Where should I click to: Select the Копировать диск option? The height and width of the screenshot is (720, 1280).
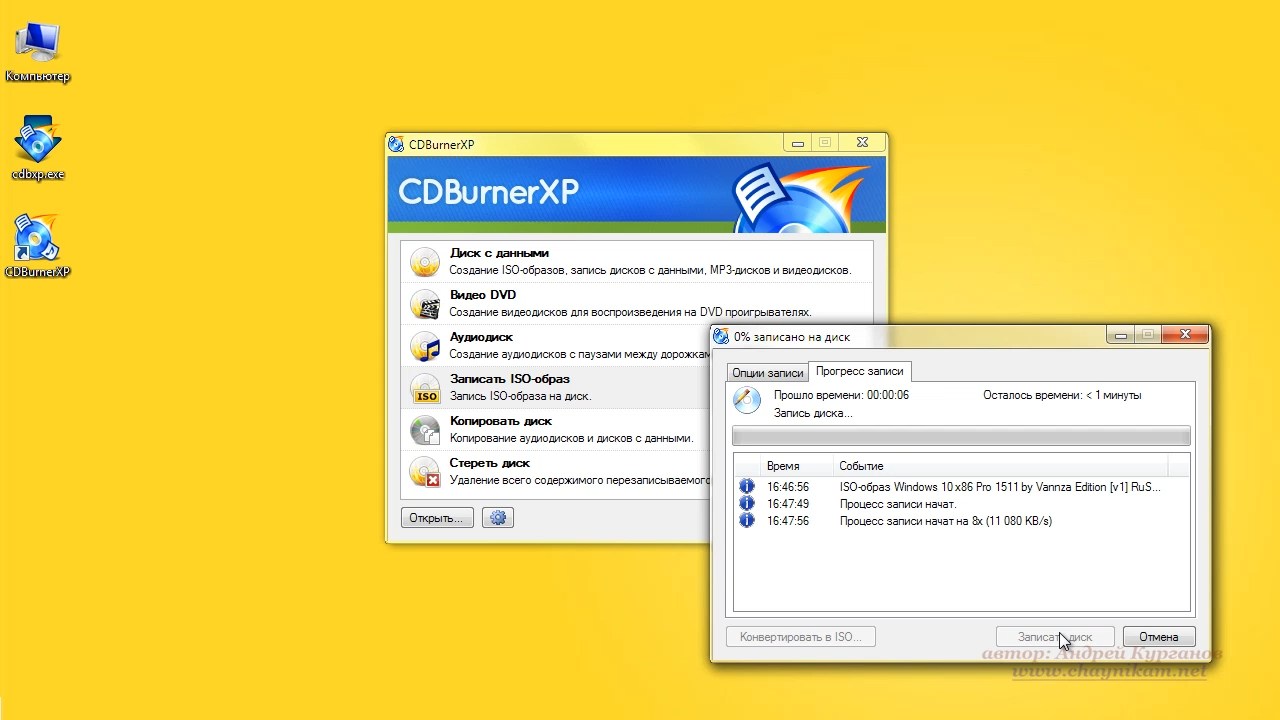click(x=556, y=430)
